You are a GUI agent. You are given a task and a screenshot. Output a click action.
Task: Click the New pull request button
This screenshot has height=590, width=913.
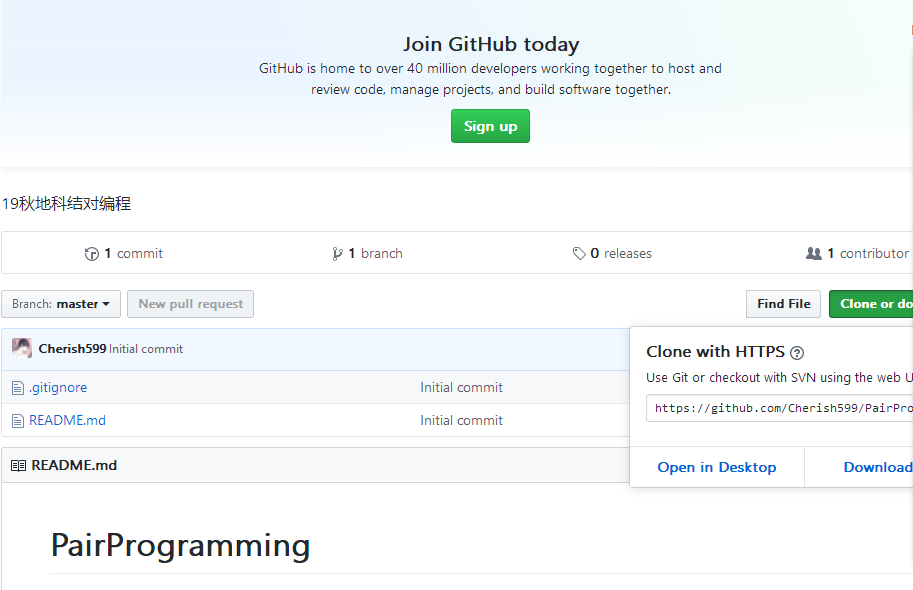[190, 304]
